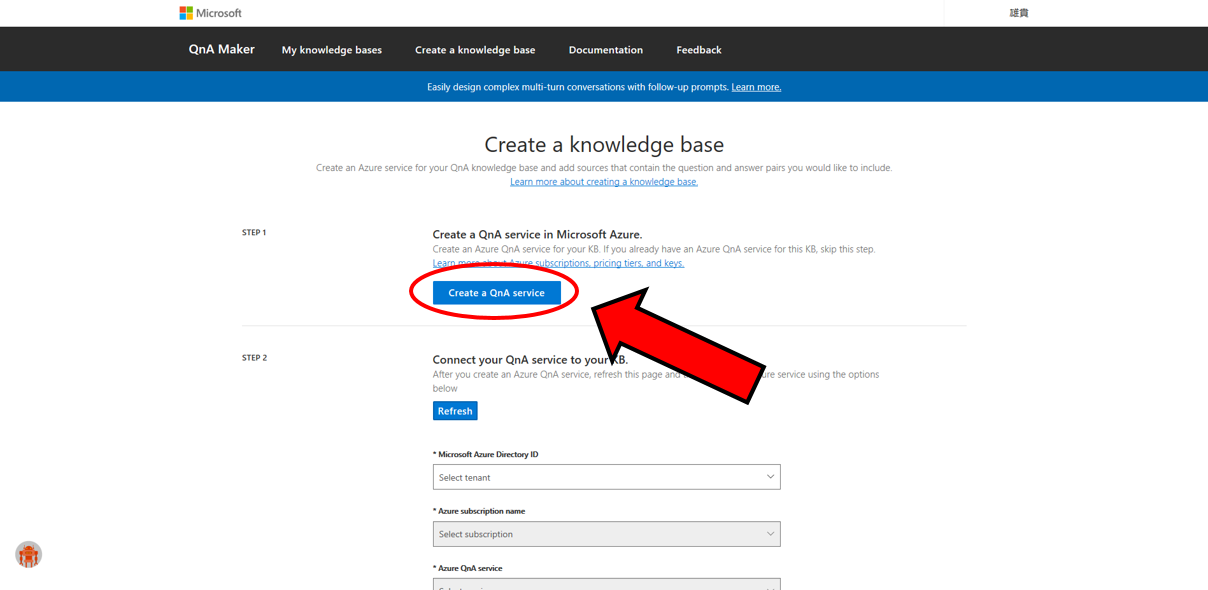Click heading Create a QnA service in Microsoft Azure
Screen dimensions: 1208x590
coord(538,235)
